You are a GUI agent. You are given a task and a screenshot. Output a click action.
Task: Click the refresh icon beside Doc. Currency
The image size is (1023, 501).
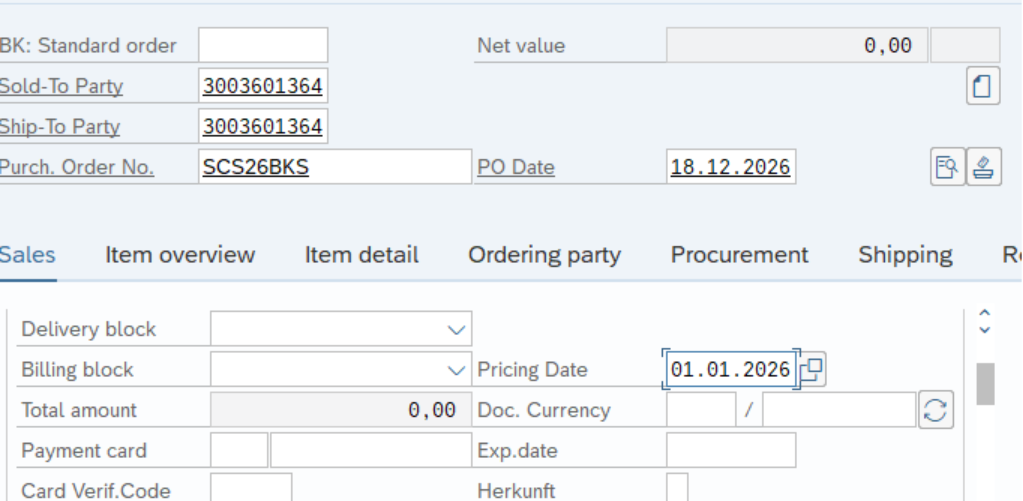[x=936, y=410]
